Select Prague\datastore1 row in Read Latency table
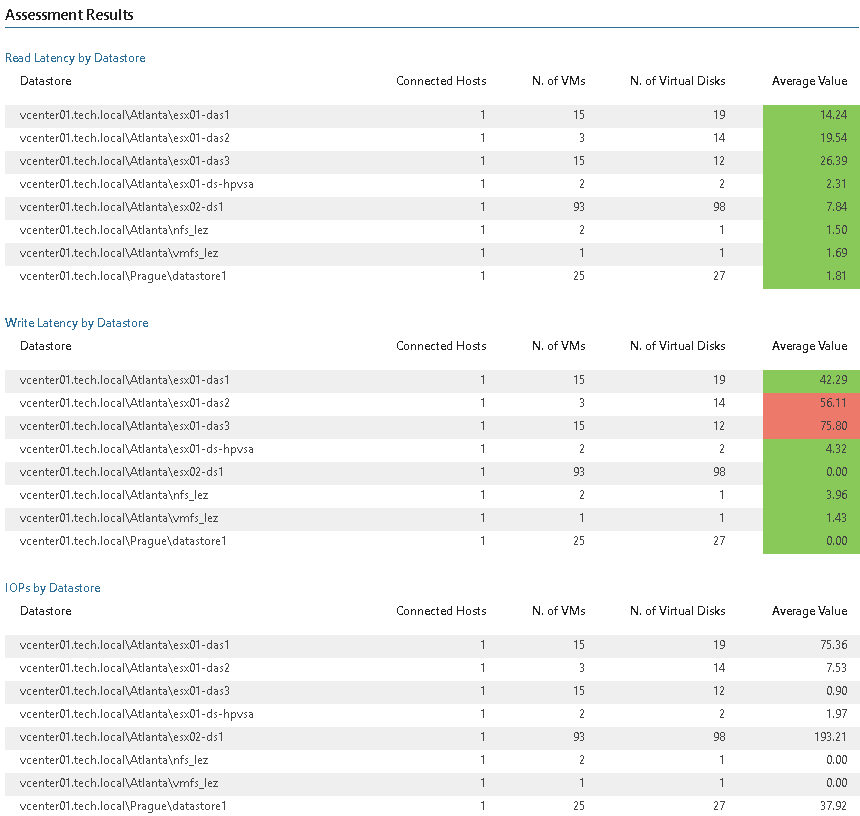 pos(123,276)
